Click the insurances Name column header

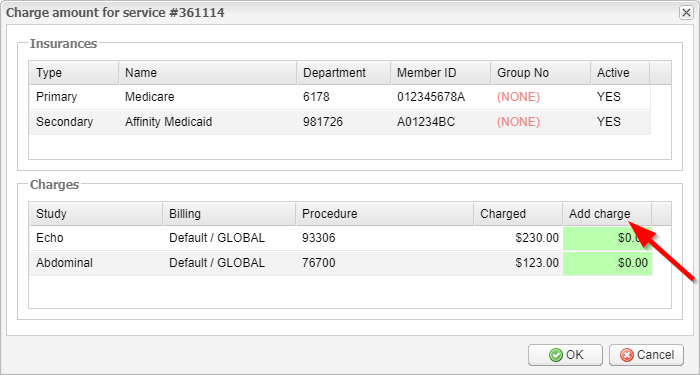pyautogui.click(x=208, y=73)
